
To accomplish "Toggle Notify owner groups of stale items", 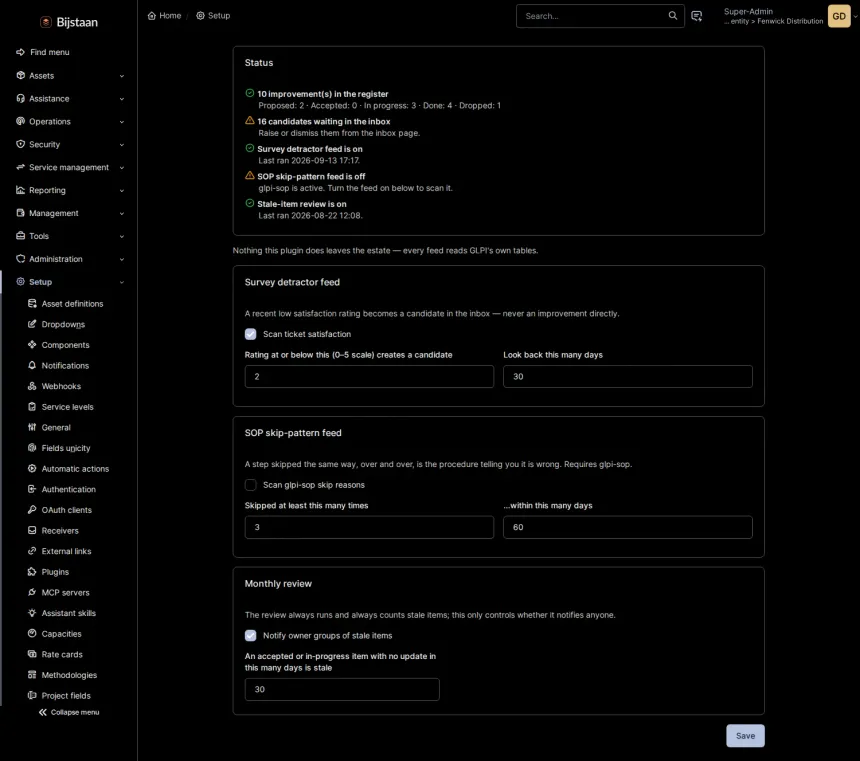I will [251, 635].
